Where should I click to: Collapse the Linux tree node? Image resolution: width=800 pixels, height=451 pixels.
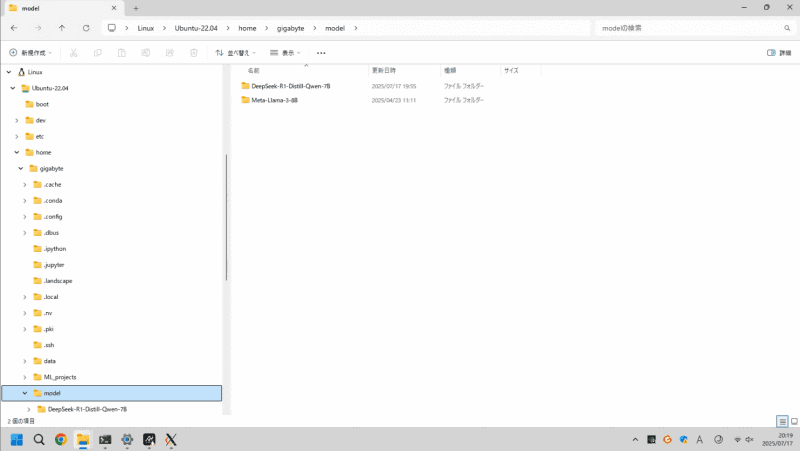9,72
